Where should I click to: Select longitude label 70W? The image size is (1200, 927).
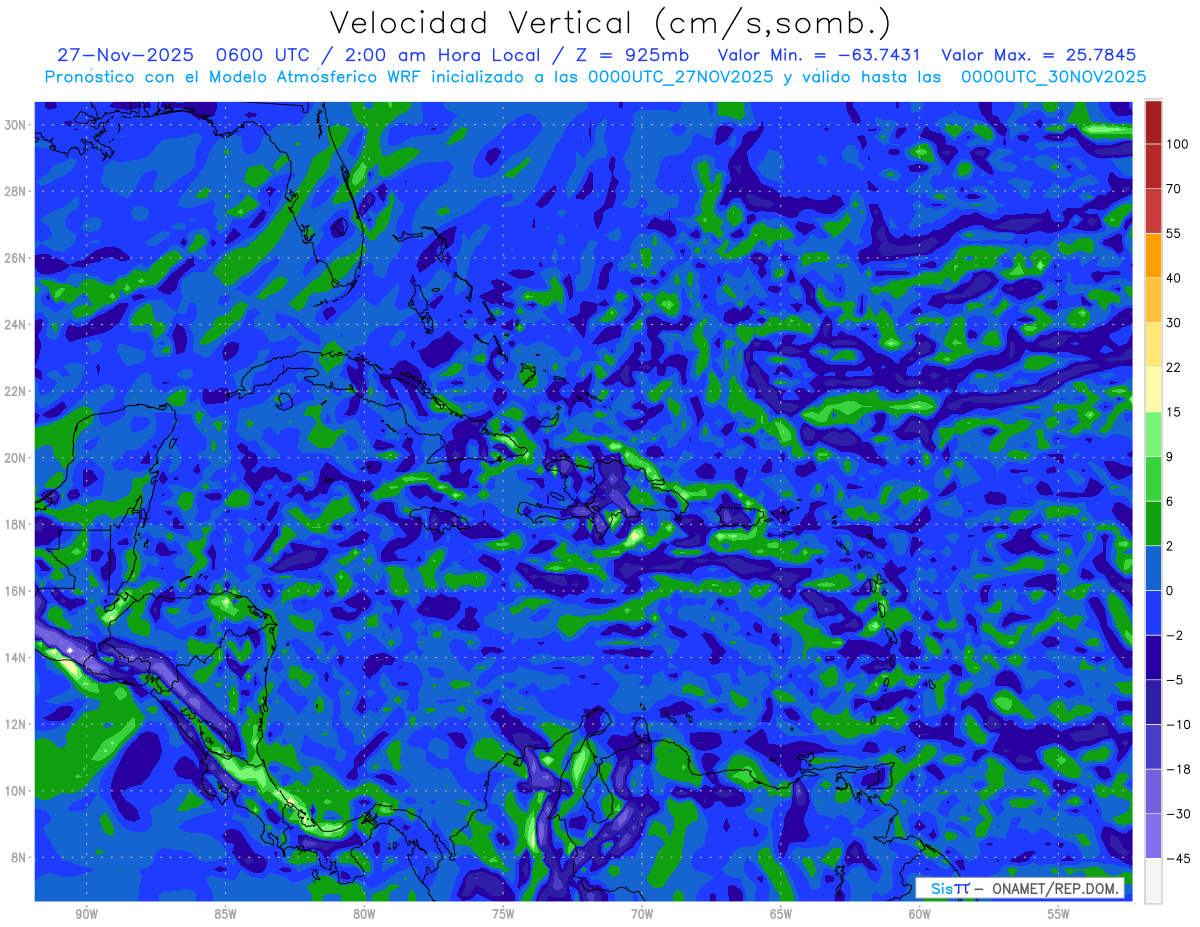point(642,914)
